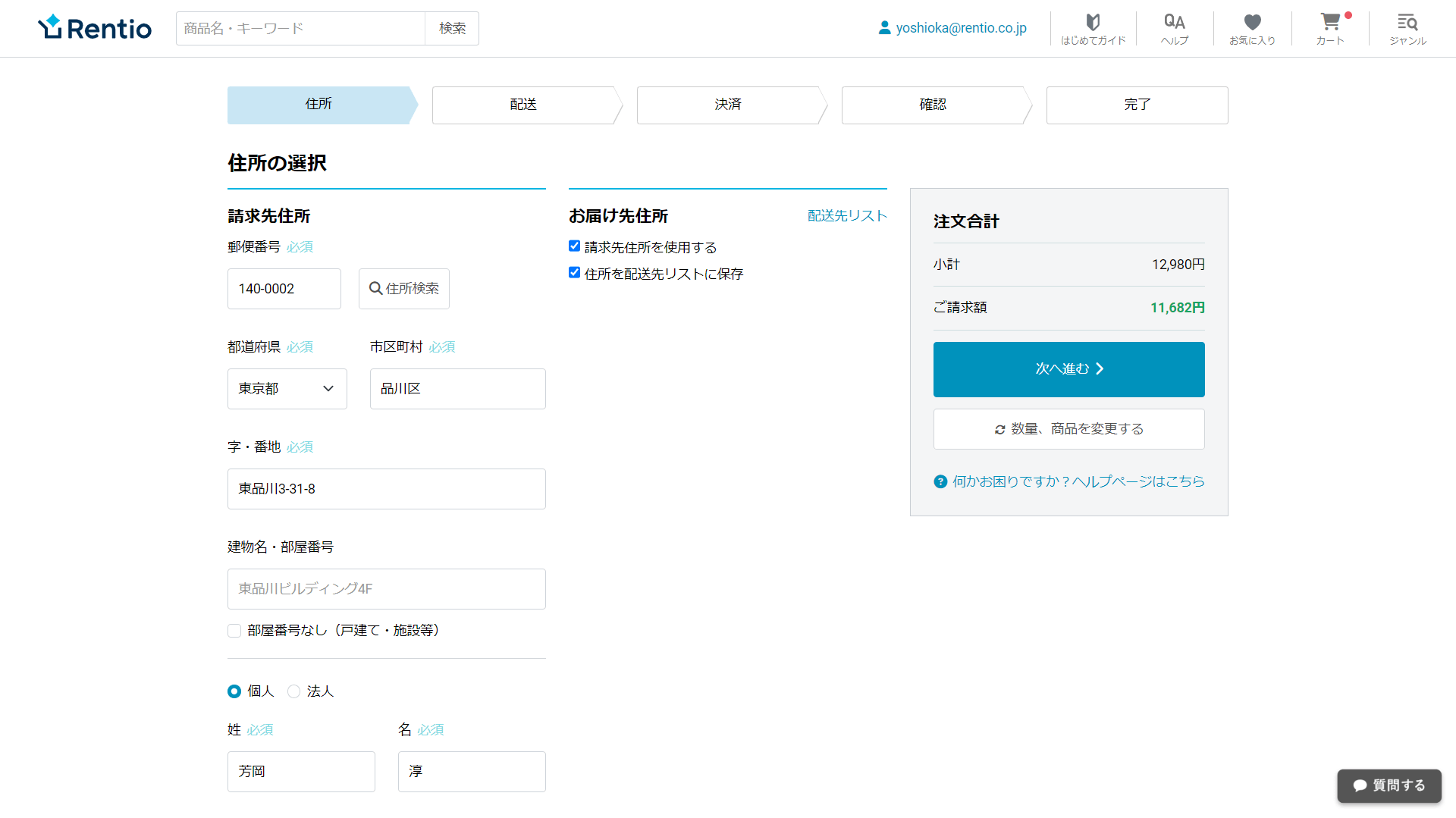
Task: Click yoshioka@rentio.co.jp account link
Action: point(961,28)
